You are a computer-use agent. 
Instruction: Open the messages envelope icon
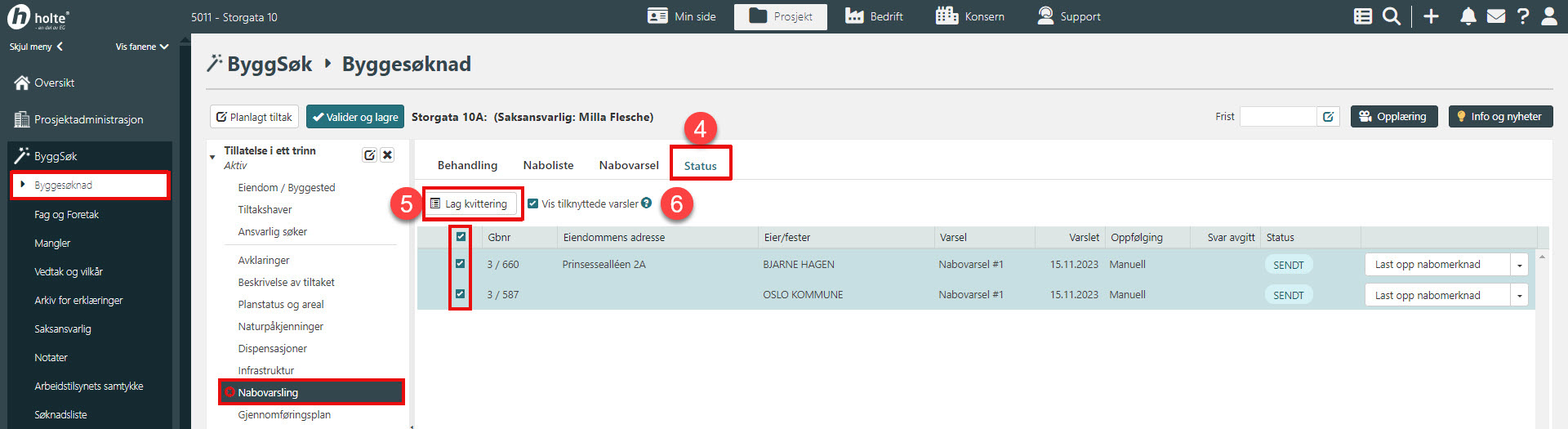click(x=1495, y=16)
